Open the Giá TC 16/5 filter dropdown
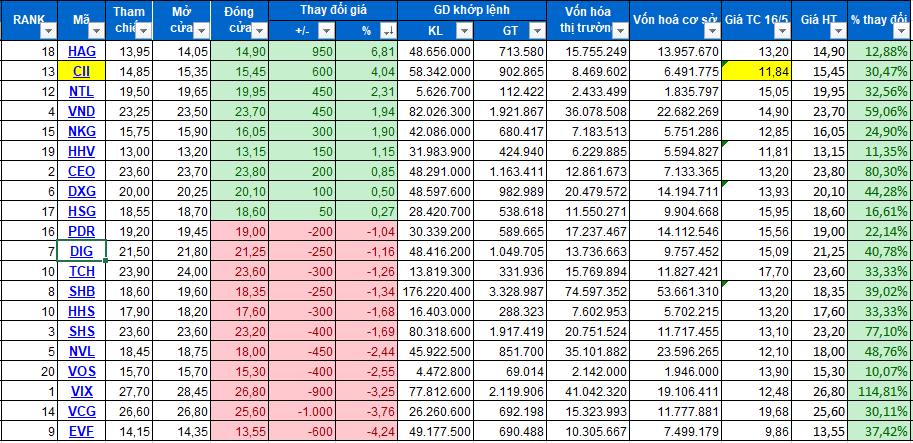913x443 pixels. (781, 31)
